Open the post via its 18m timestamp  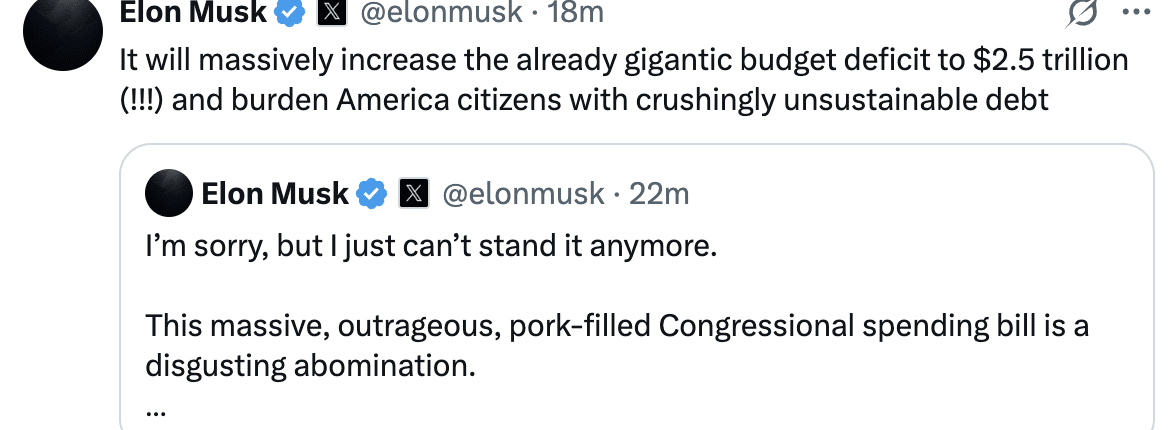point(578,12)
